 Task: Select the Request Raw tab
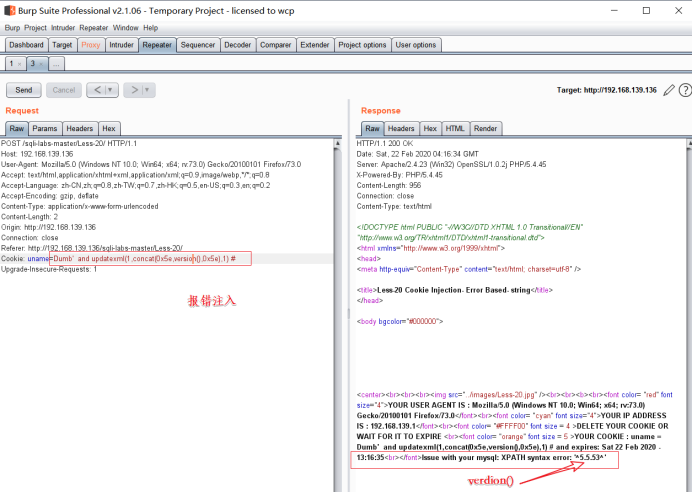[x=17, y=128]
